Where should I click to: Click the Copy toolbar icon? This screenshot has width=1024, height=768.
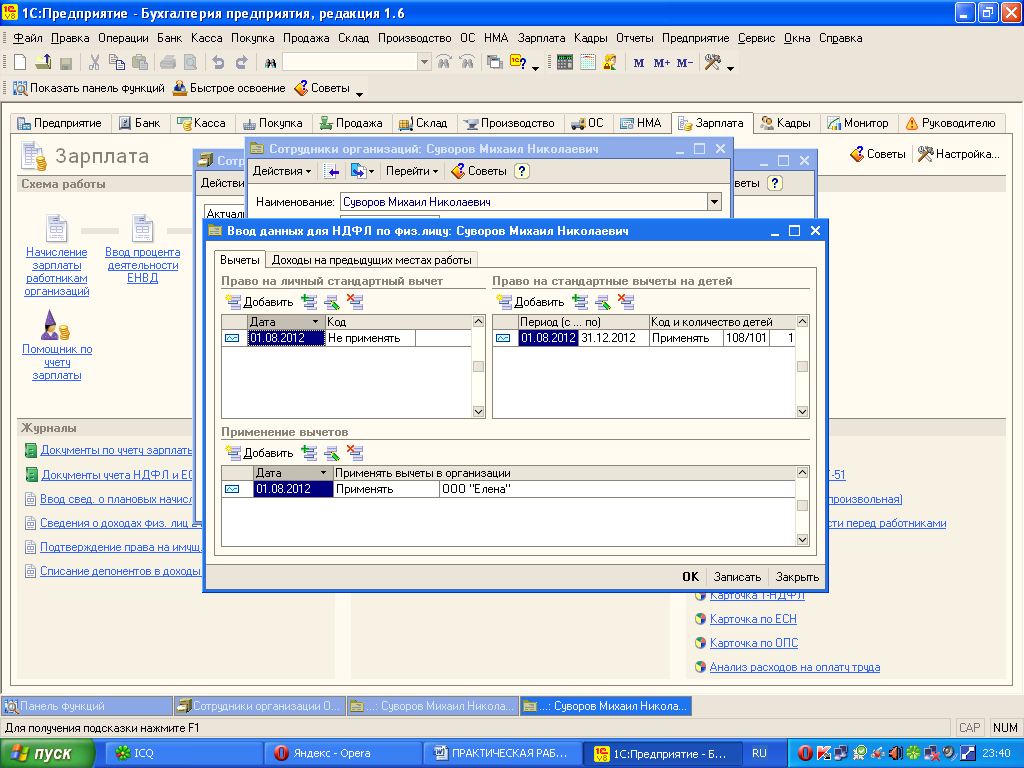[x=117, y=63]
